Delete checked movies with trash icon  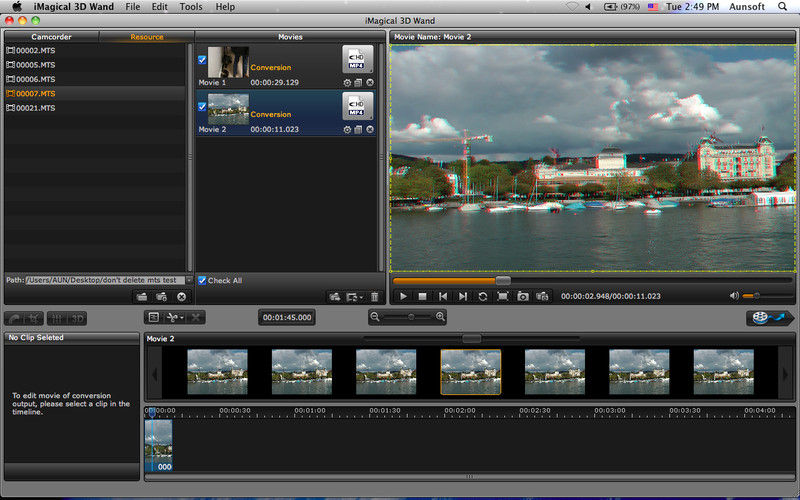(374, 297)
